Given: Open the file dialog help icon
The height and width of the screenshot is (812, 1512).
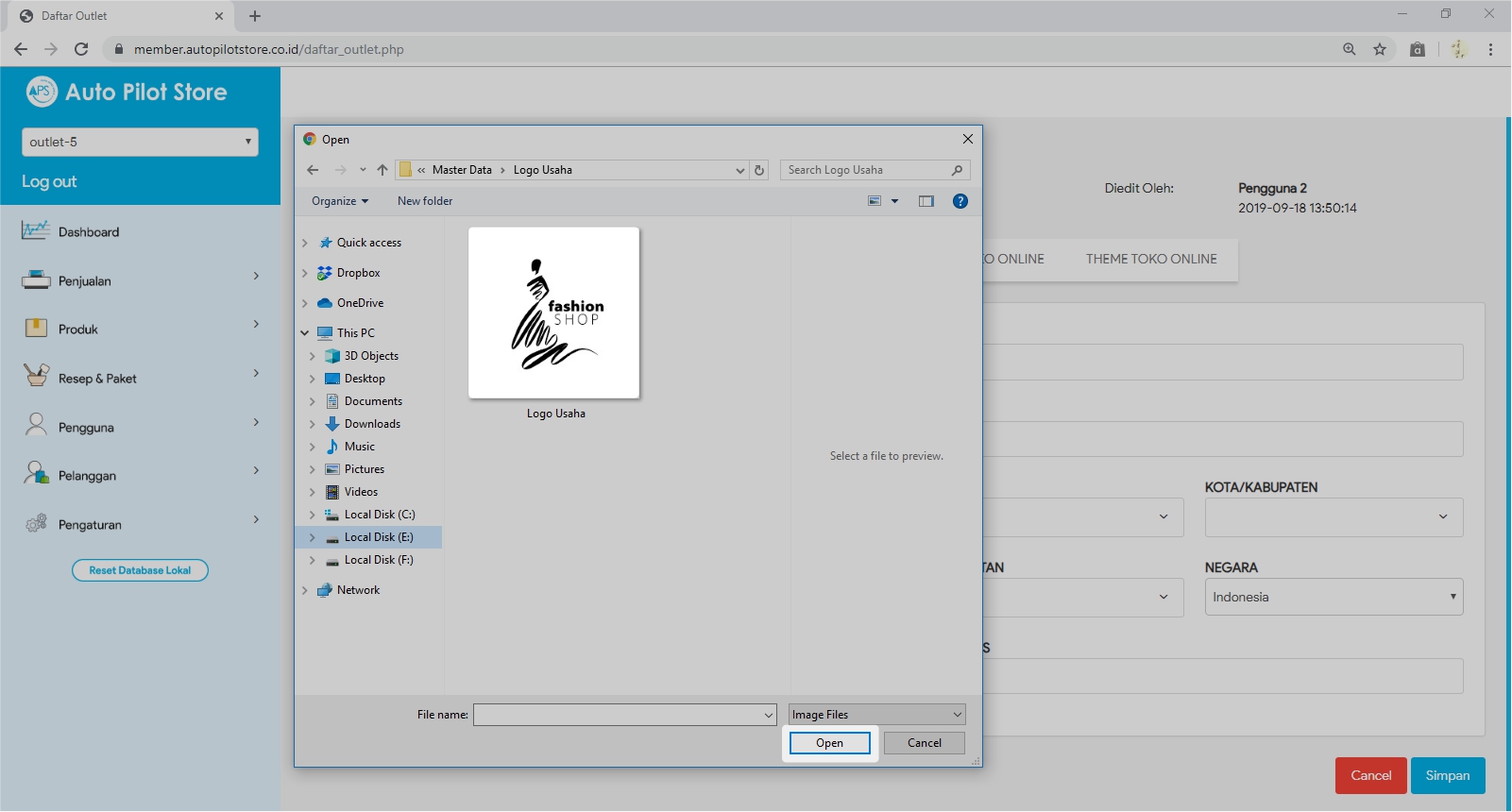Looking at the screenshot, I should tap(960, 201).
